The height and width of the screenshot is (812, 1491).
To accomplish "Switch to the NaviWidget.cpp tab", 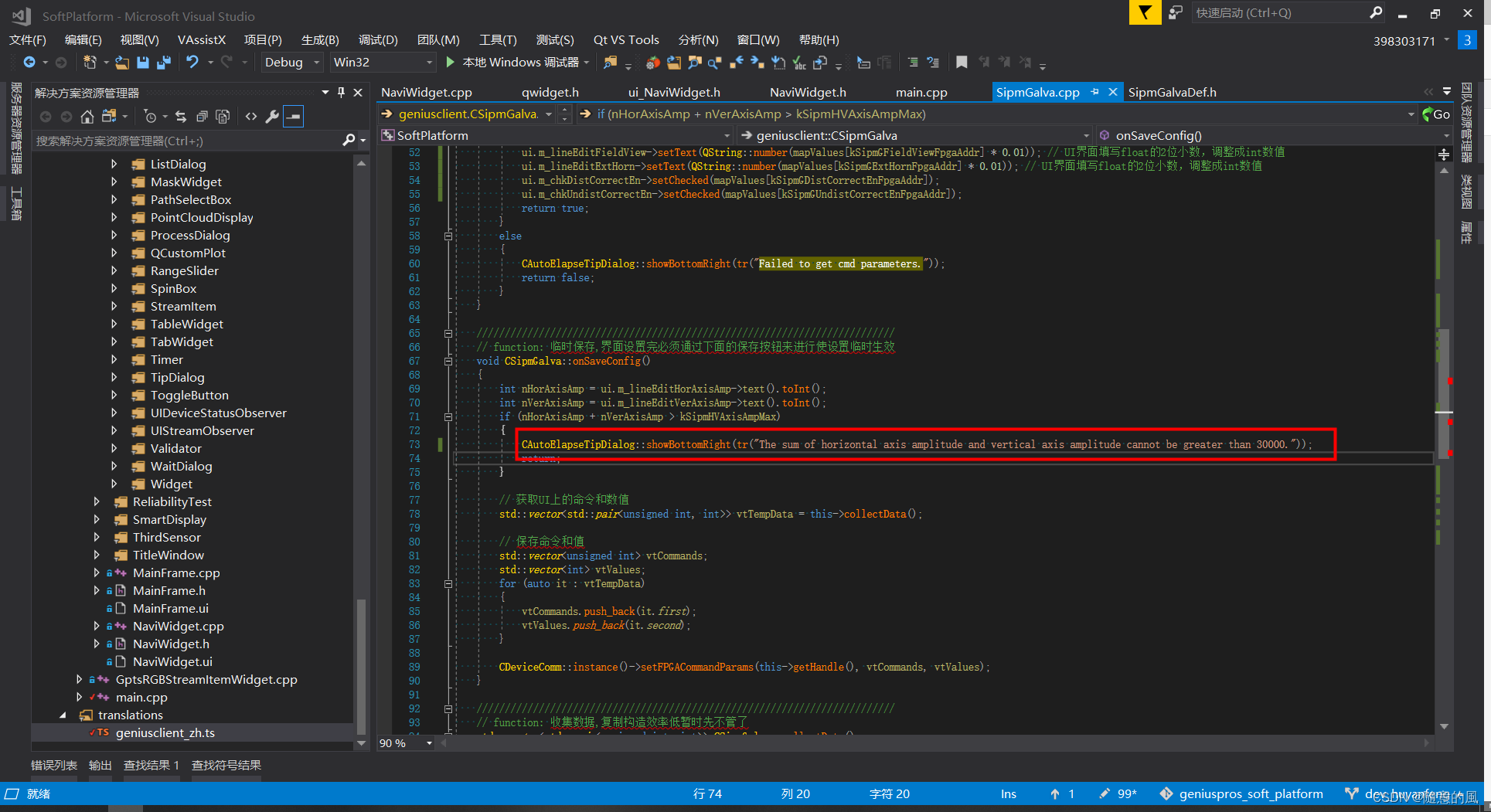I will (x=427, y=92).
